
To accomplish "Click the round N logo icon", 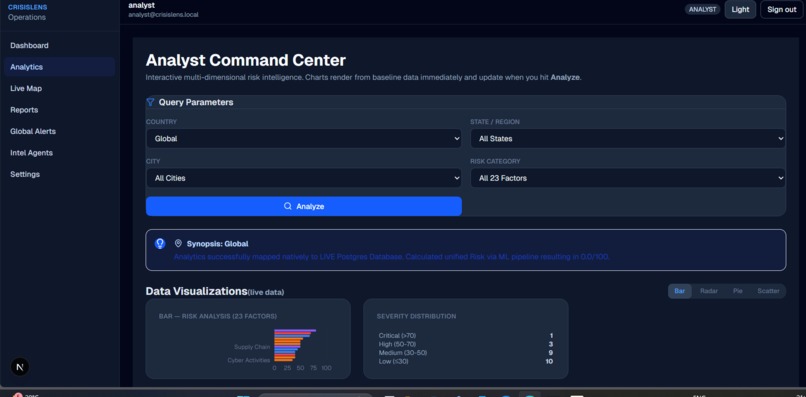I will pyautogui.click(x=20, y=367).
